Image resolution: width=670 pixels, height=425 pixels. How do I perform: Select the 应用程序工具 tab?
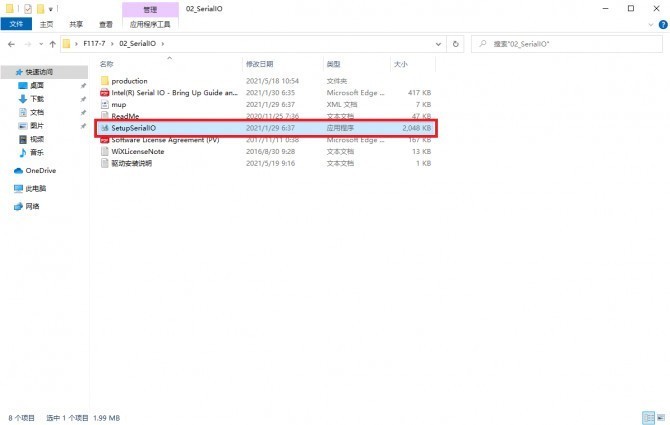pyautogui.click(x=150, y=24)
